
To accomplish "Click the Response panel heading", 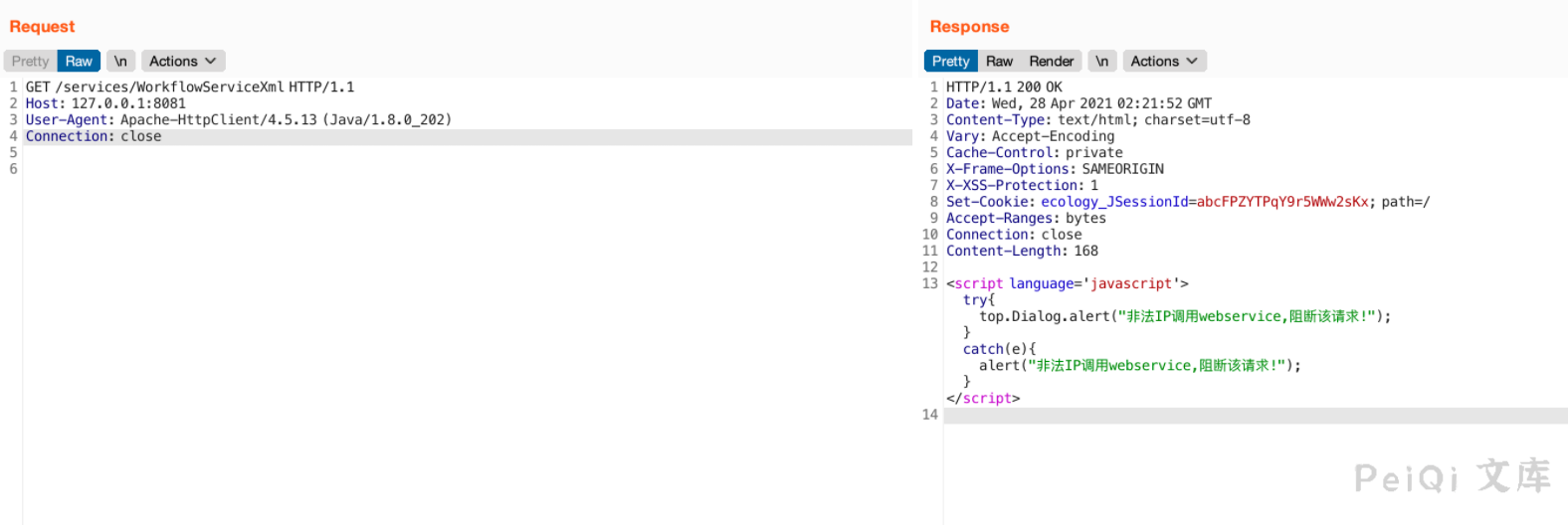I will coord(969,27).
